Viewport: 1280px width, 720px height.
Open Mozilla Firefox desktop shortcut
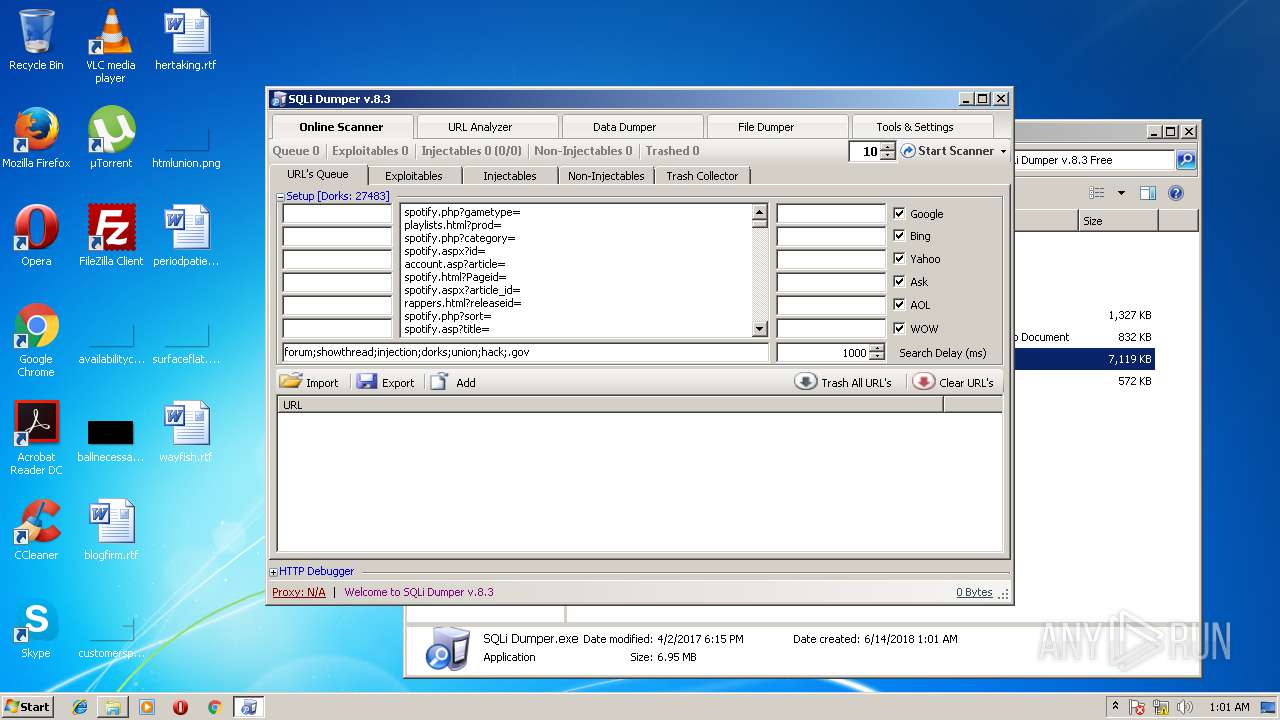pos(36,140)
